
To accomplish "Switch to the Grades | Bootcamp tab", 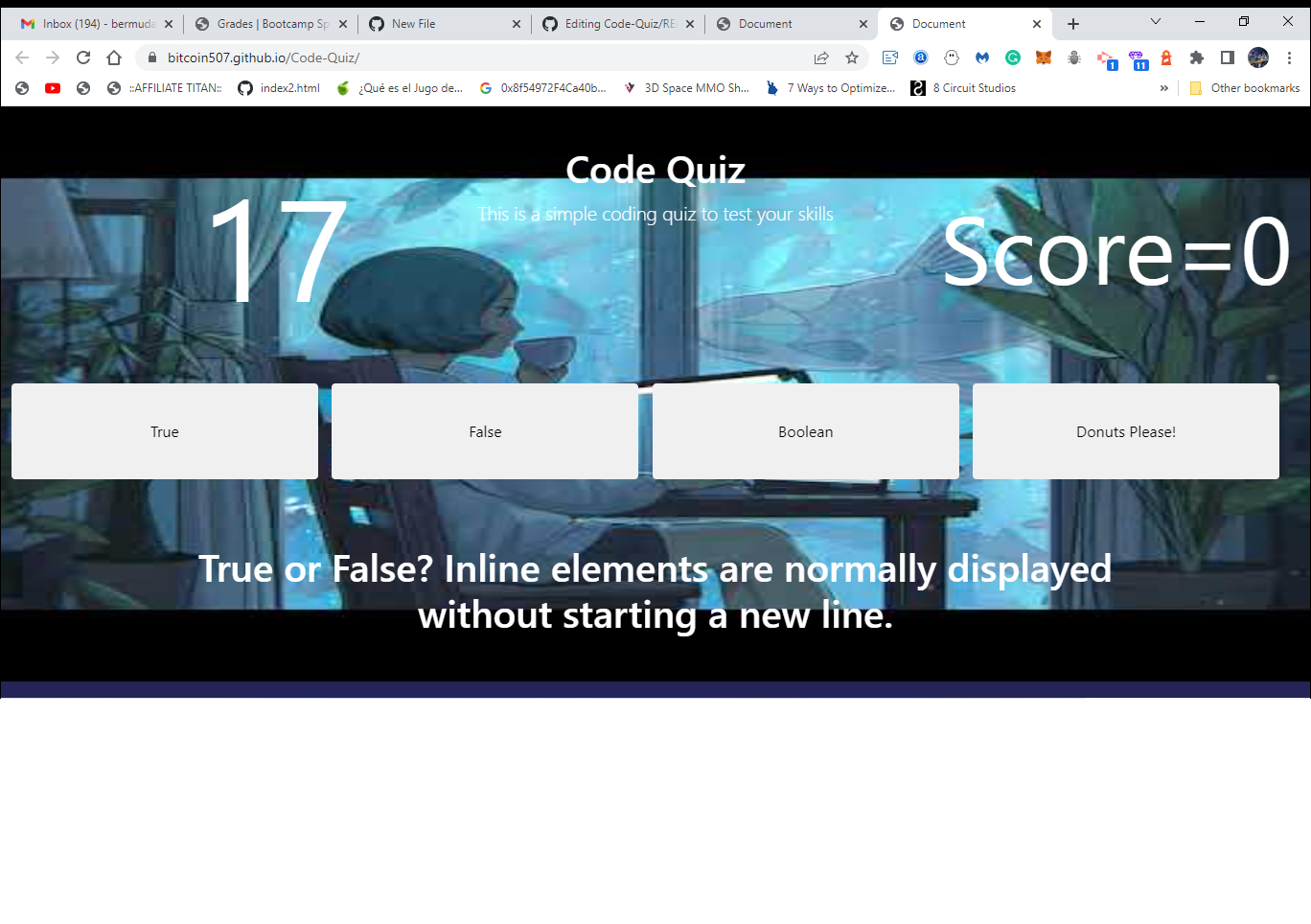I will (271, 24).
